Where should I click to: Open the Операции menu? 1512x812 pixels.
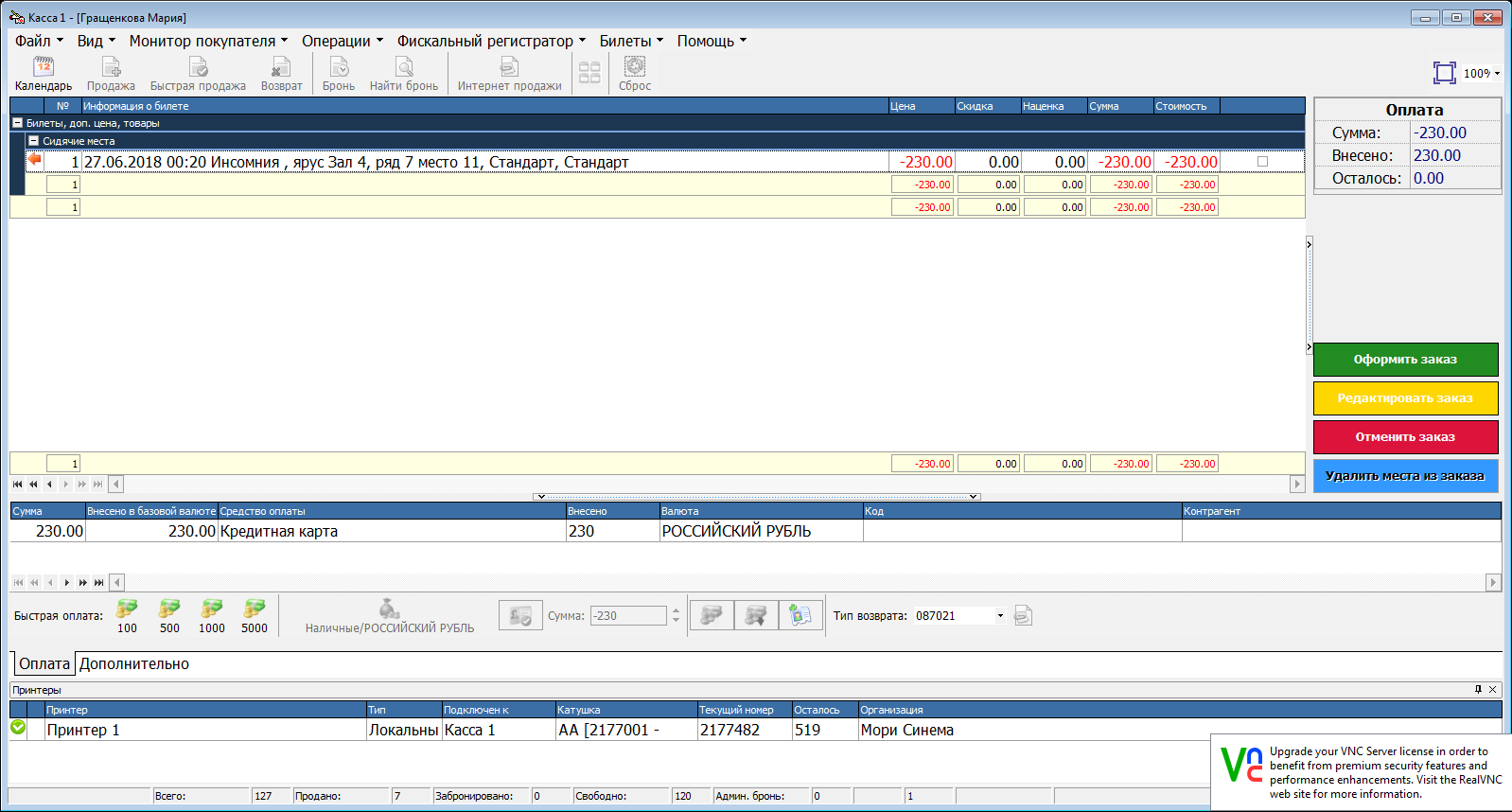343,41
